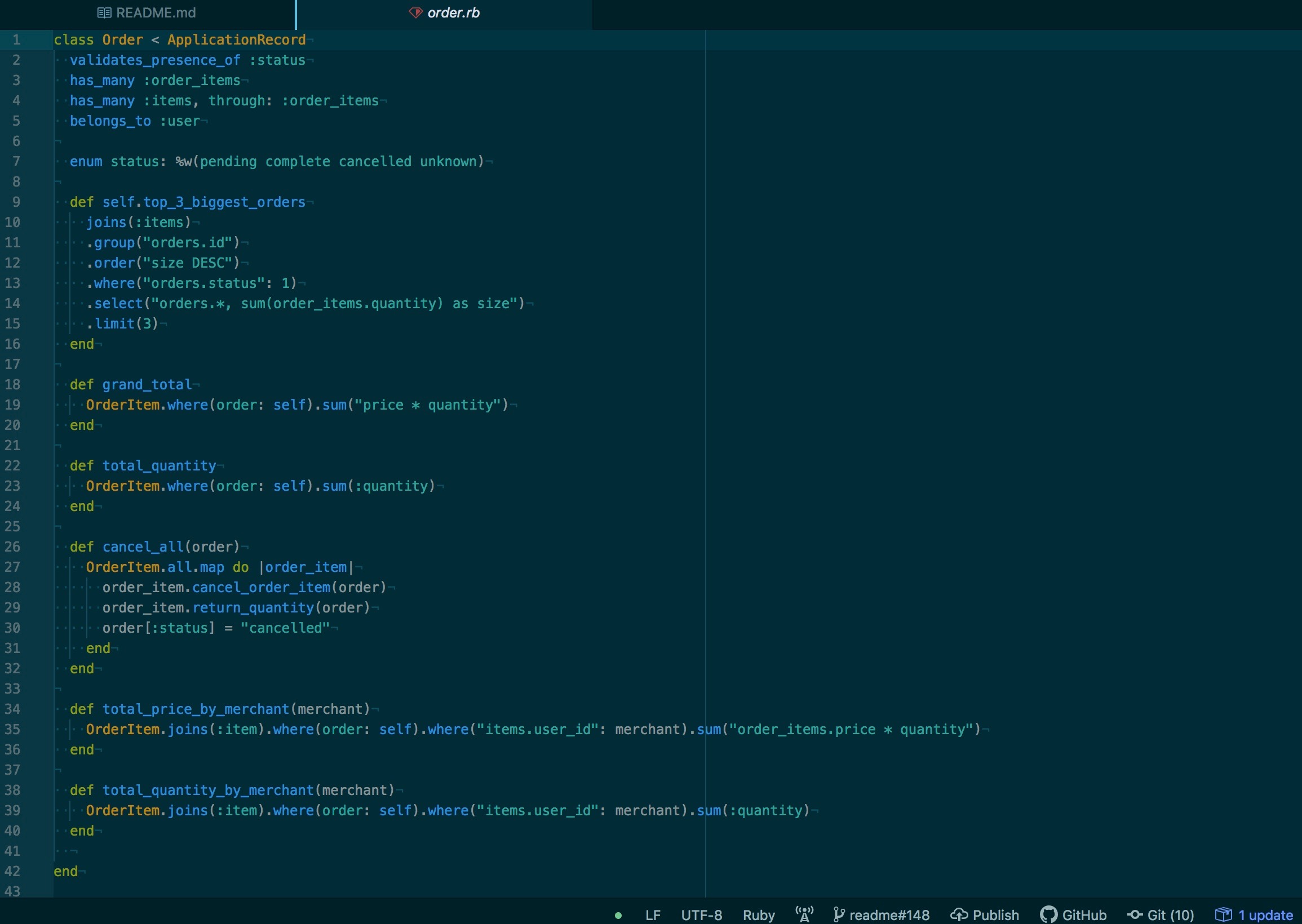1302x924 pixels.
Task: Select the order.rb tab
Action: (453, 12)
